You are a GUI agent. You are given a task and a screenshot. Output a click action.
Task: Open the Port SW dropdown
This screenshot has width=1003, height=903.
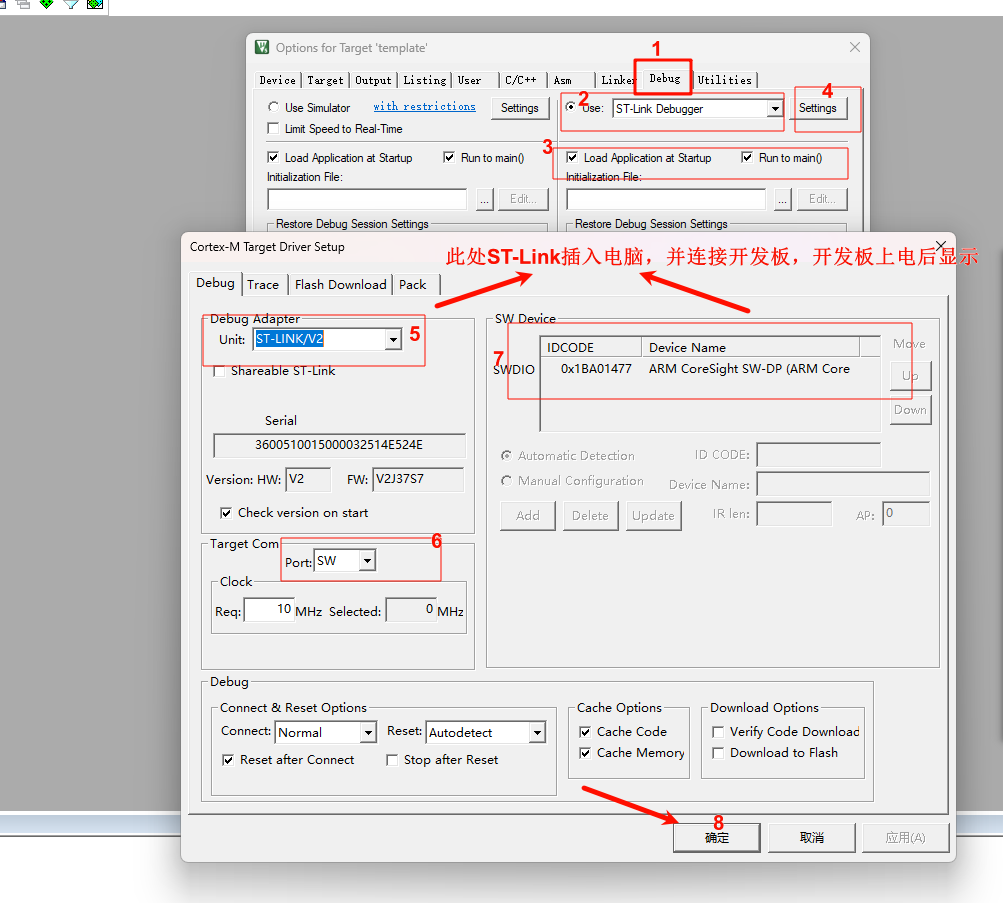click(x=367, y=561)
